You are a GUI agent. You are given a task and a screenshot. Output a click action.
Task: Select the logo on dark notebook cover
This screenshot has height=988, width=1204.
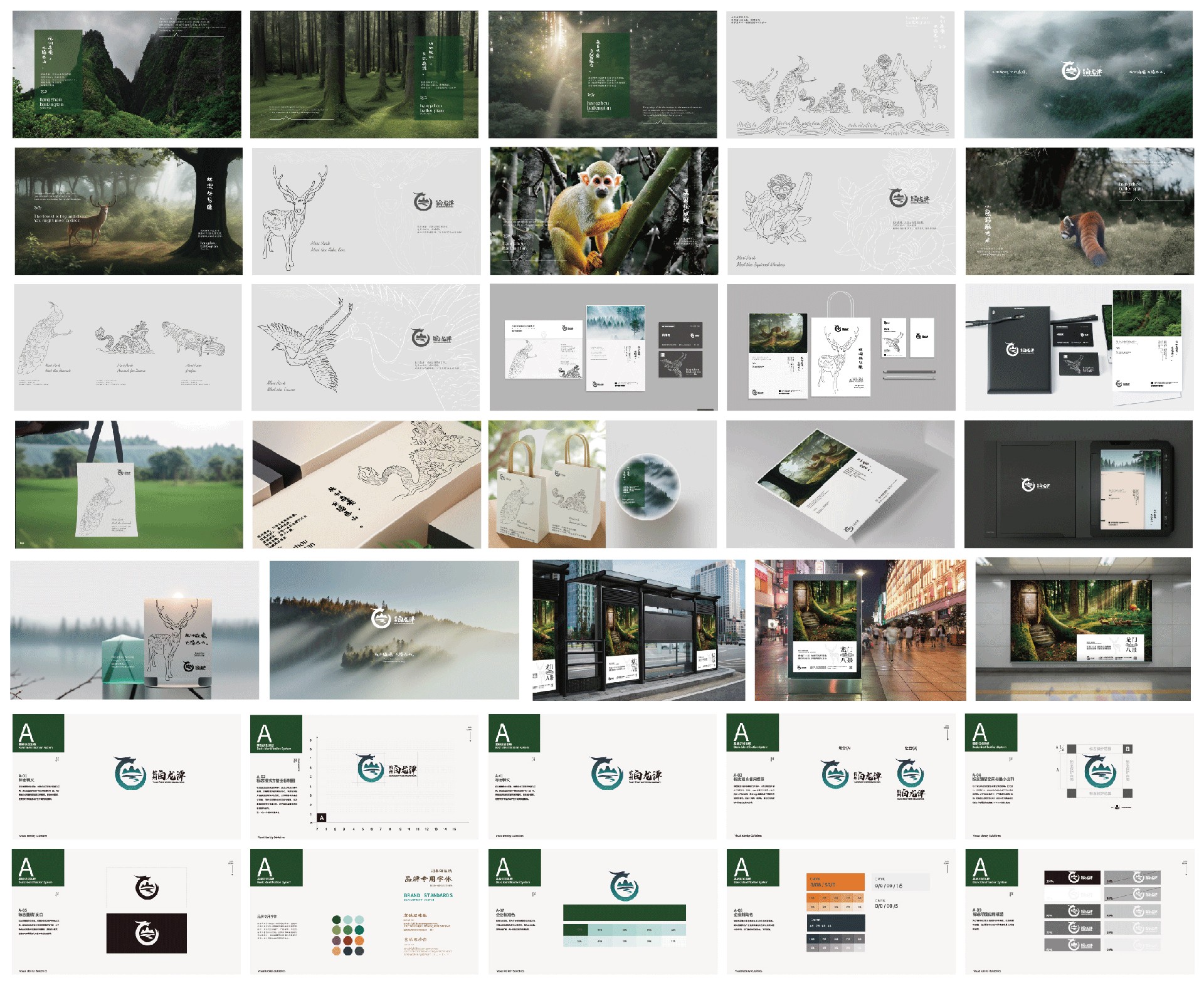point(1012,349)
